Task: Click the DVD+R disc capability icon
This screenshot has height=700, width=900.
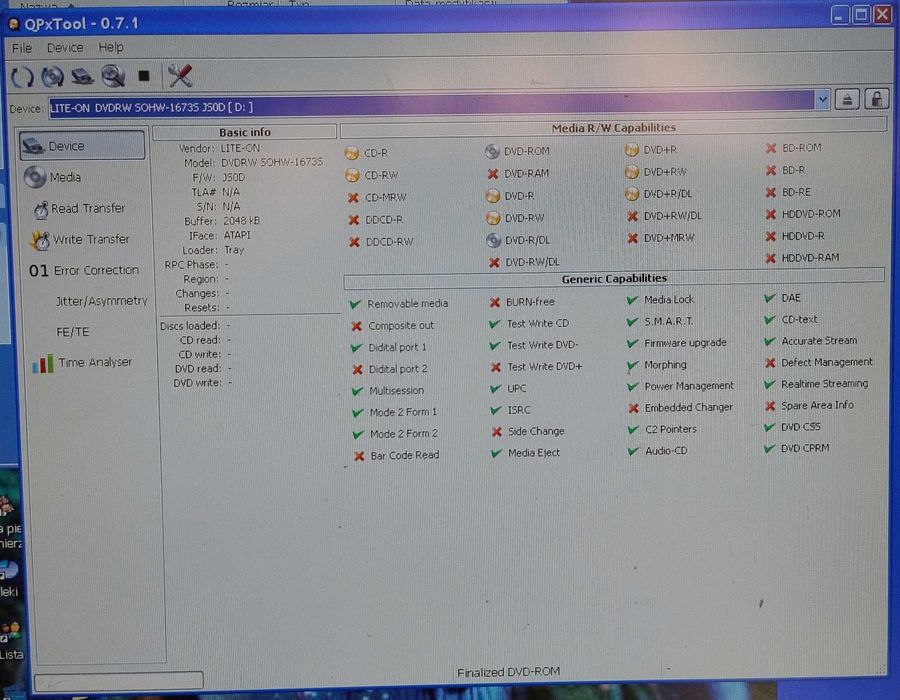Action: click(x=631, y=150)
